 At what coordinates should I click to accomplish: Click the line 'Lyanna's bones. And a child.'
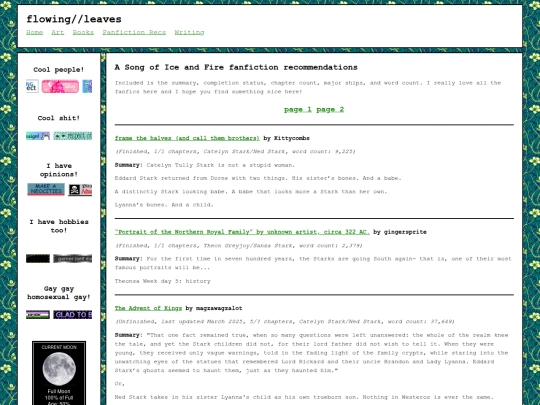point(164,205)
